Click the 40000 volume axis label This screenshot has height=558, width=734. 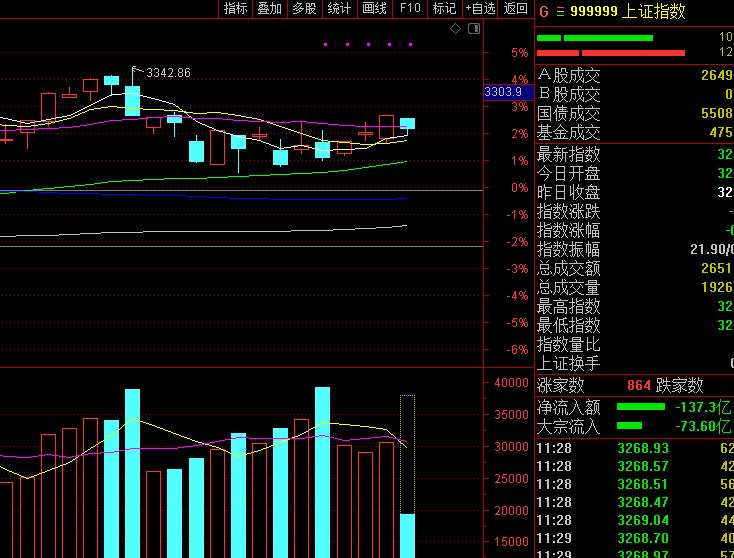coord(511,383)
